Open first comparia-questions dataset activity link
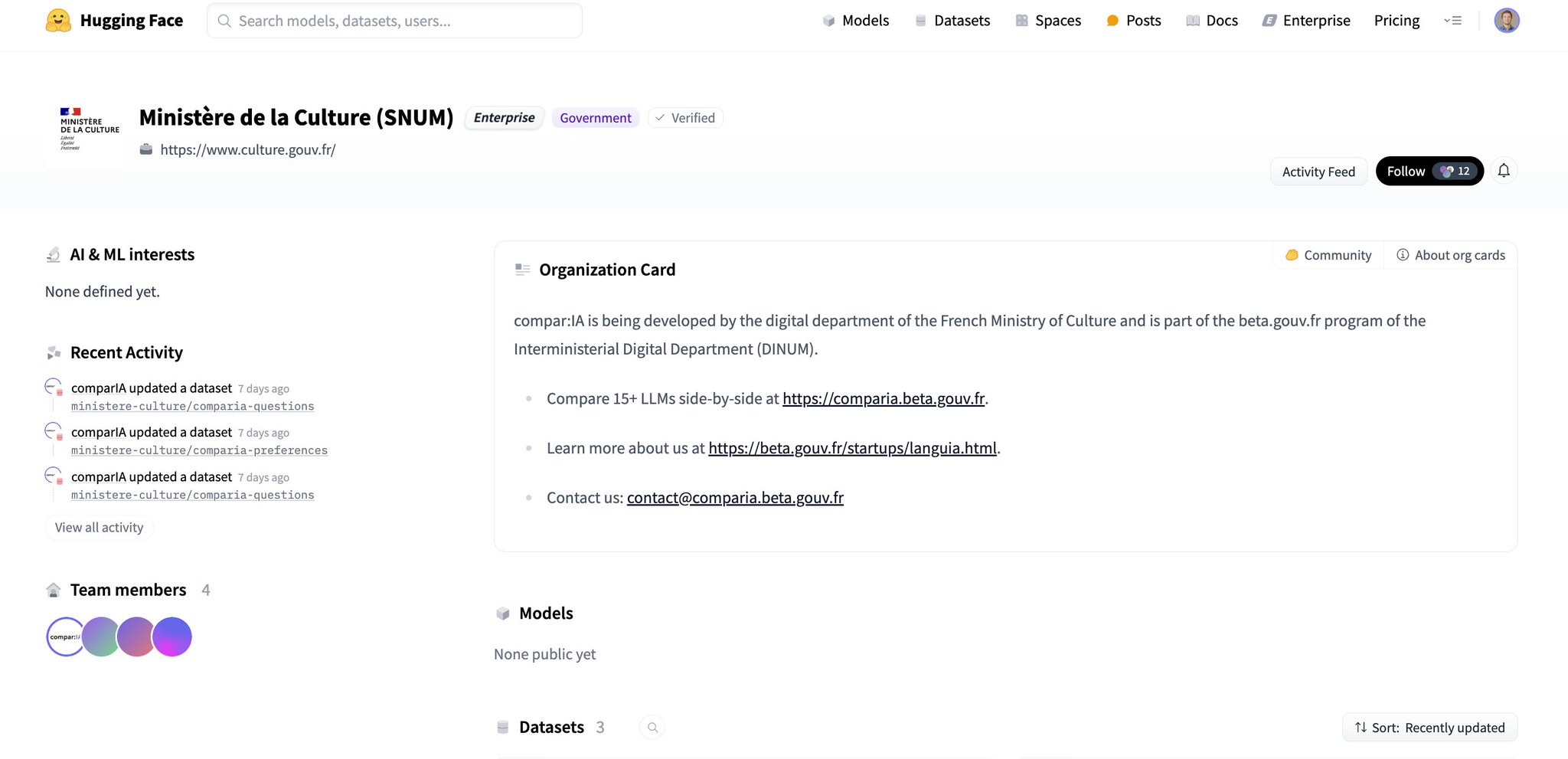 pos(192,406)
